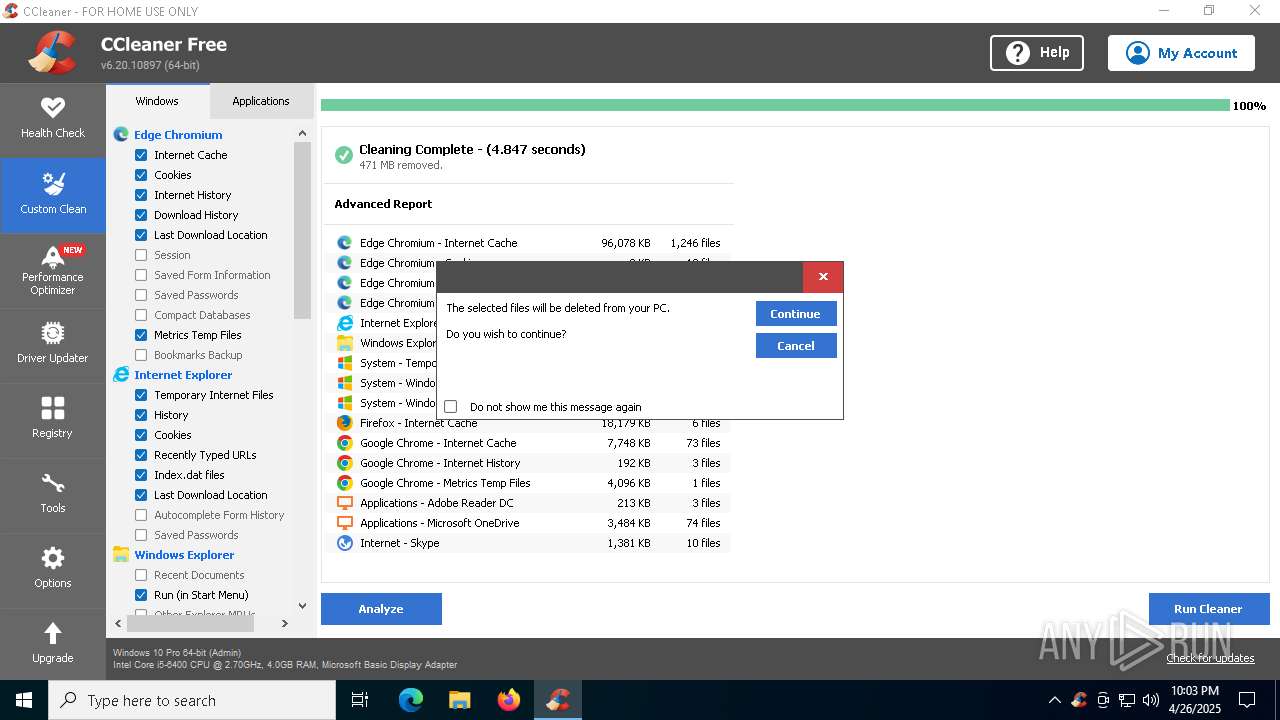Enable Compact Databases checkbox
Image resolution: width=1280 pixels, height=720 pixels.
tap(141, 315)
